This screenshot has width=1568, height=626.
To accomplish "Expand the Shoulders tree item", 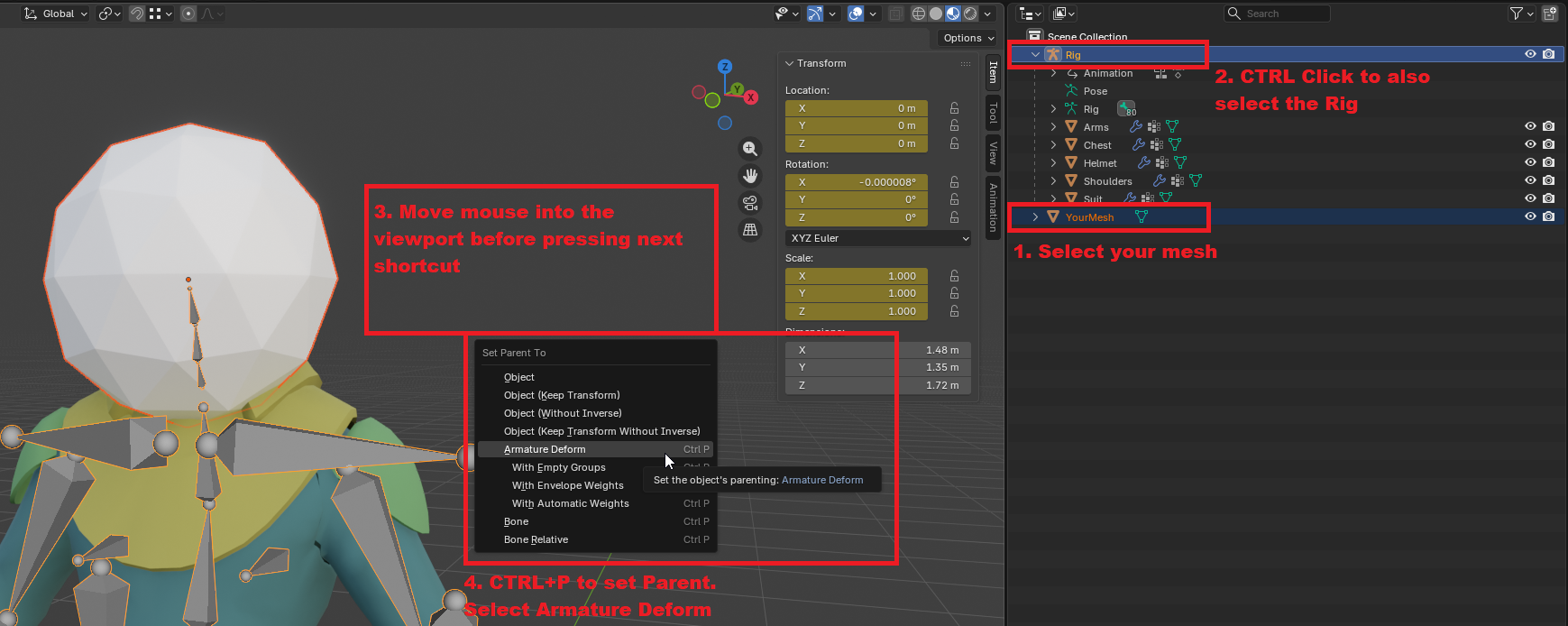I will [1053, 181].
